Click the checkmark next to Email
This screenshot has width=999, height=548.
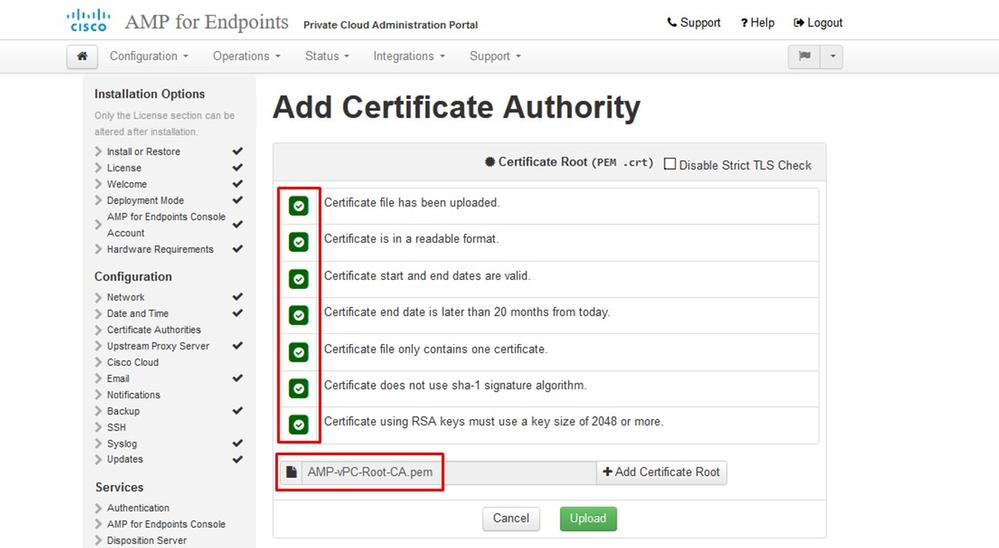click(x=238, y=378)
